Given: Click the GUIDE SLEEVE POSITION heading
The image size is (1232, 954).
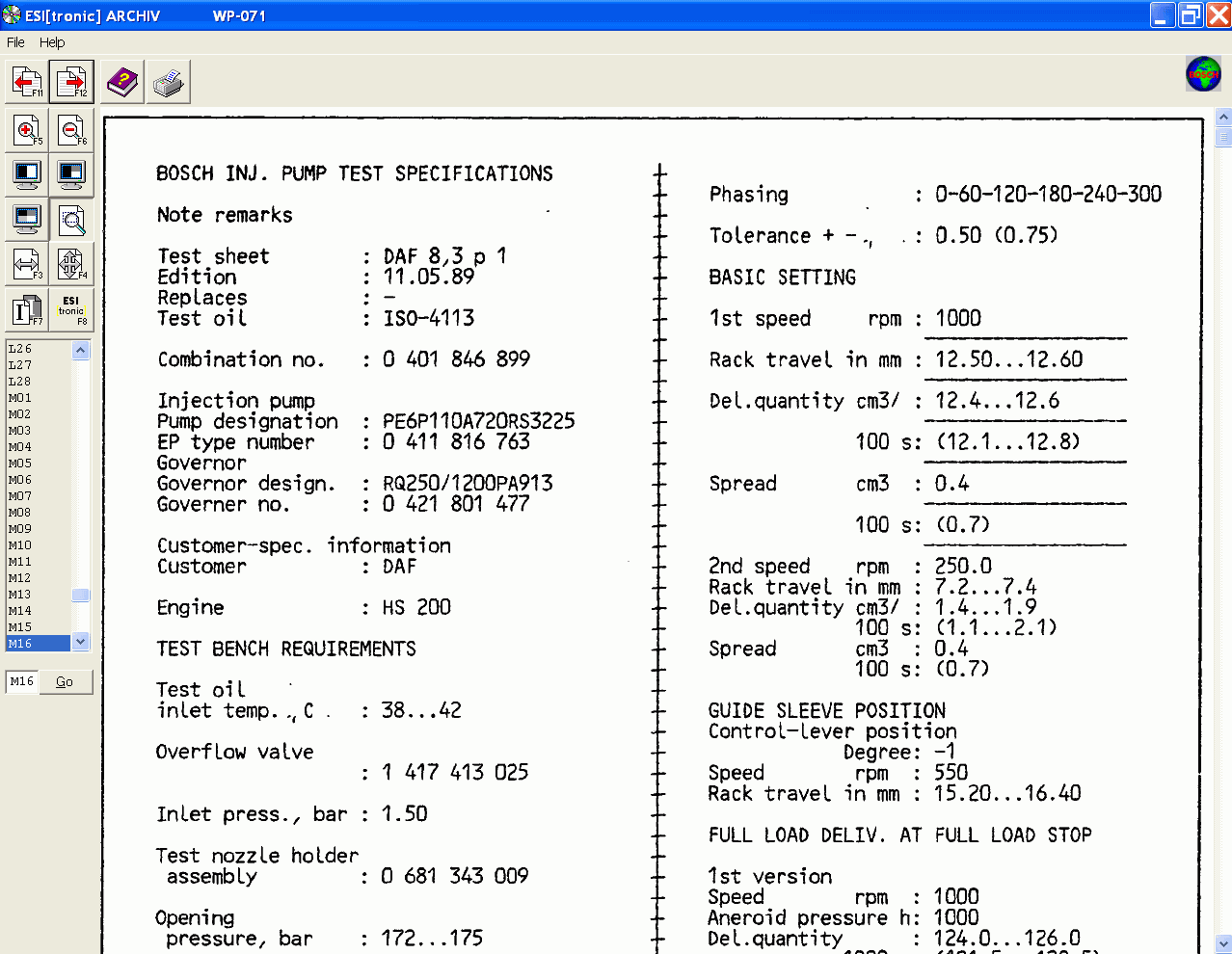Looking at the screenshot, I should tap(827, 711).
